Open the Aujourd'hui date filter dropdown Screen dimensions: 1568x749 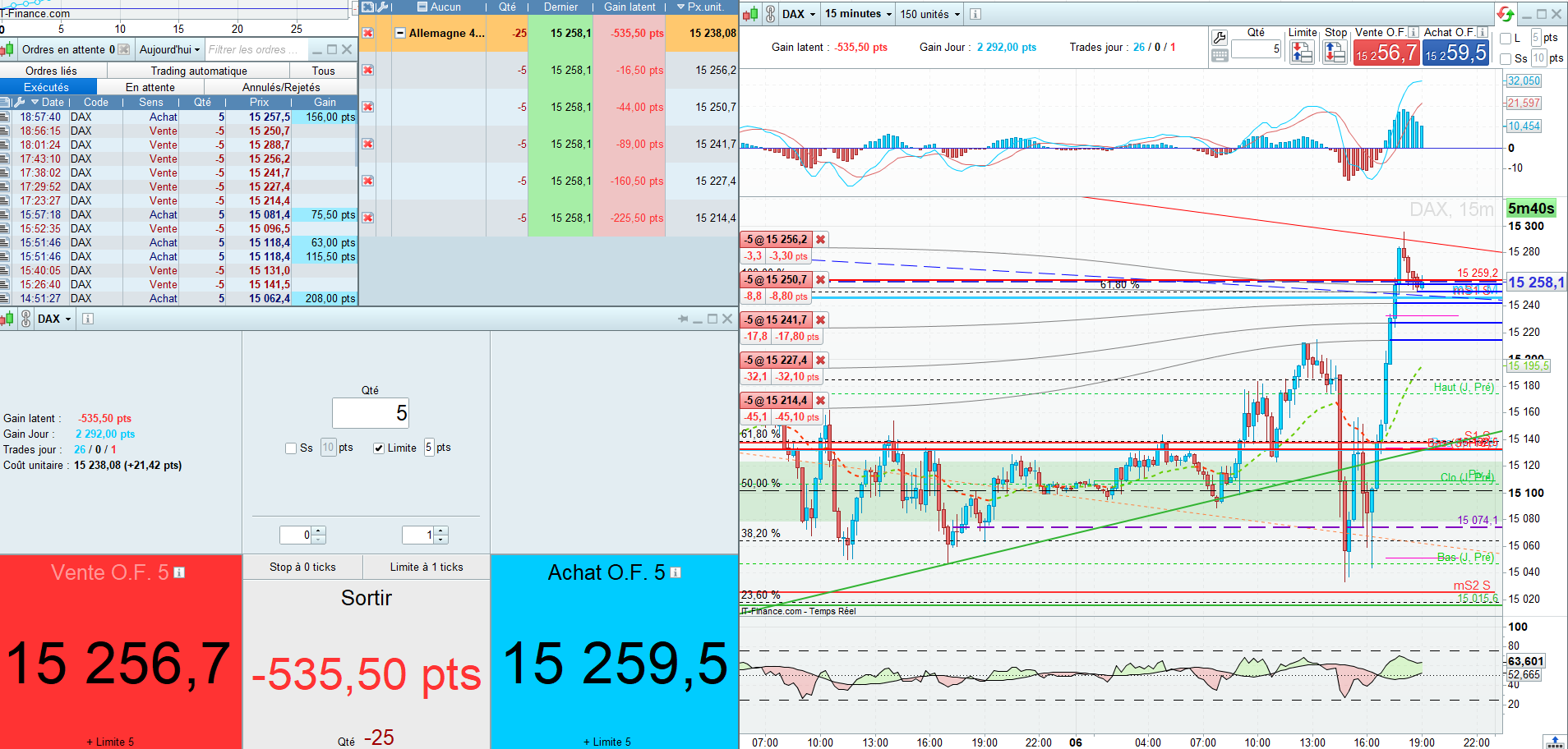pos(169,49)
